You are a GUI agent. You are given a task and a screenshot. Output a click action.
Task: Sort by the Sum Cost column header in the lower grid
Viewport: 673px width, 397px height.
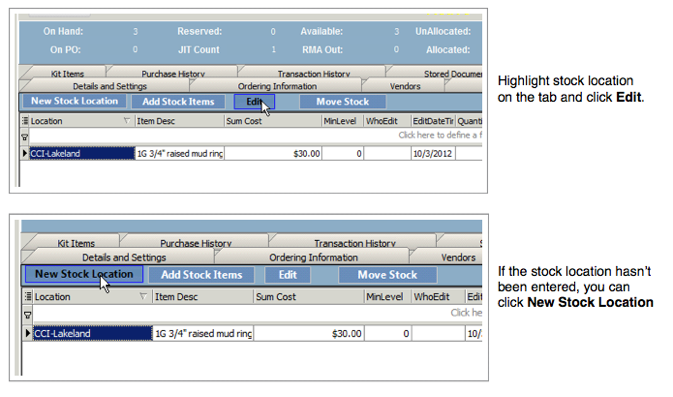point(309,297)
